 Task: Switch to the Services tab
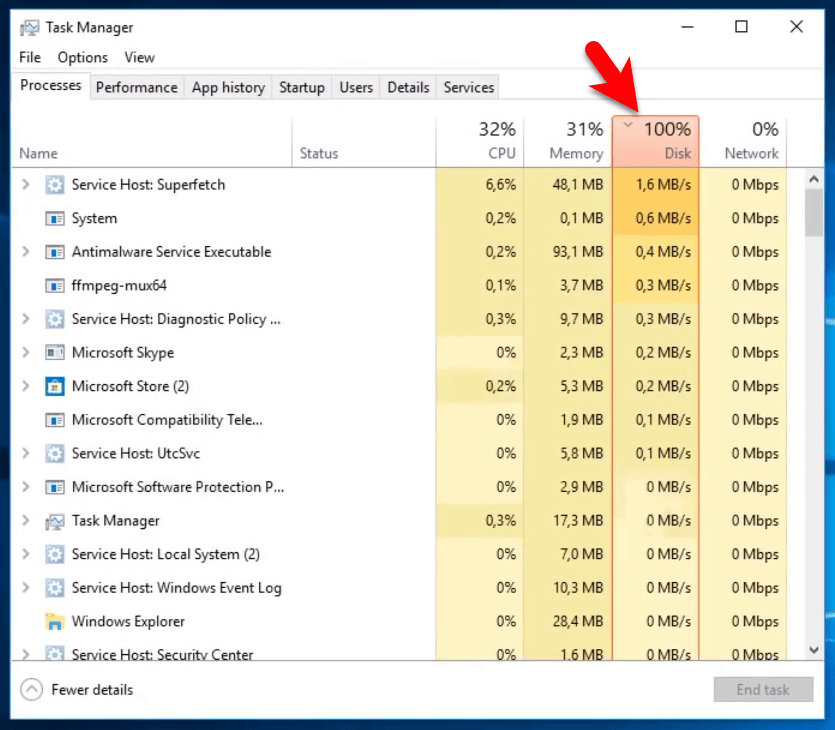[469, 87]
